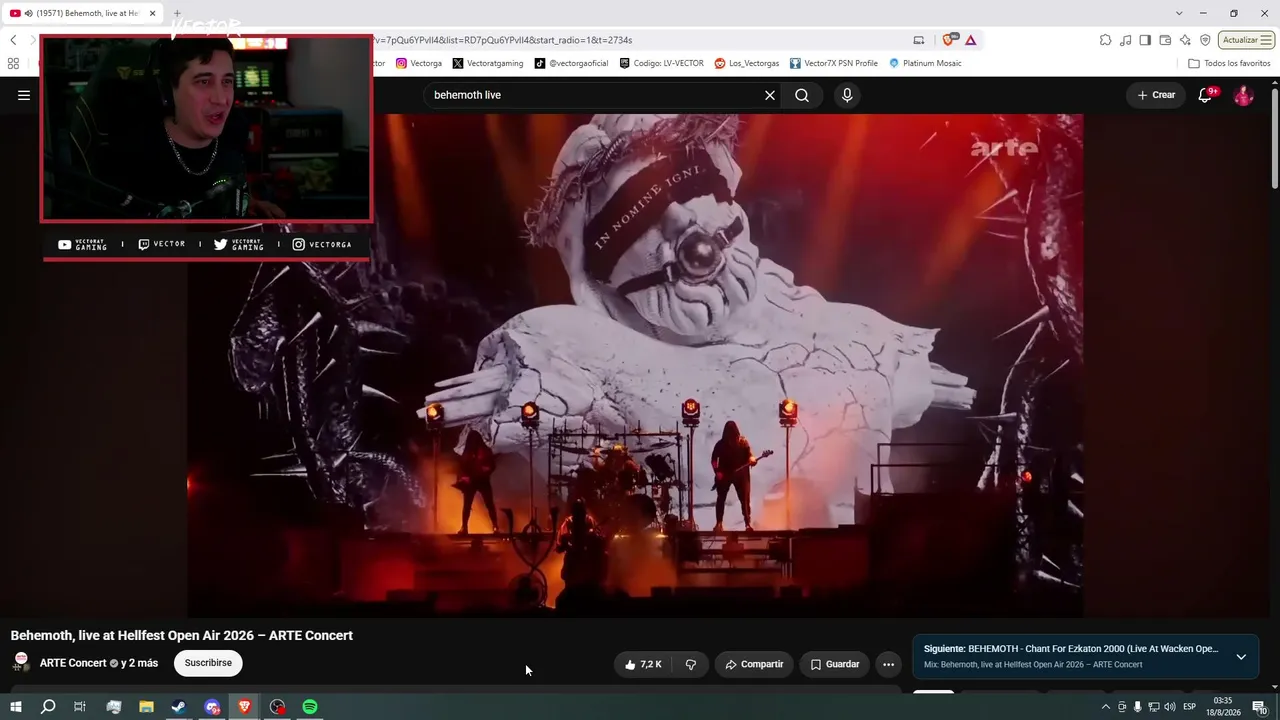
Task: Click the ESP language indicator
Action: (1190, 707)
